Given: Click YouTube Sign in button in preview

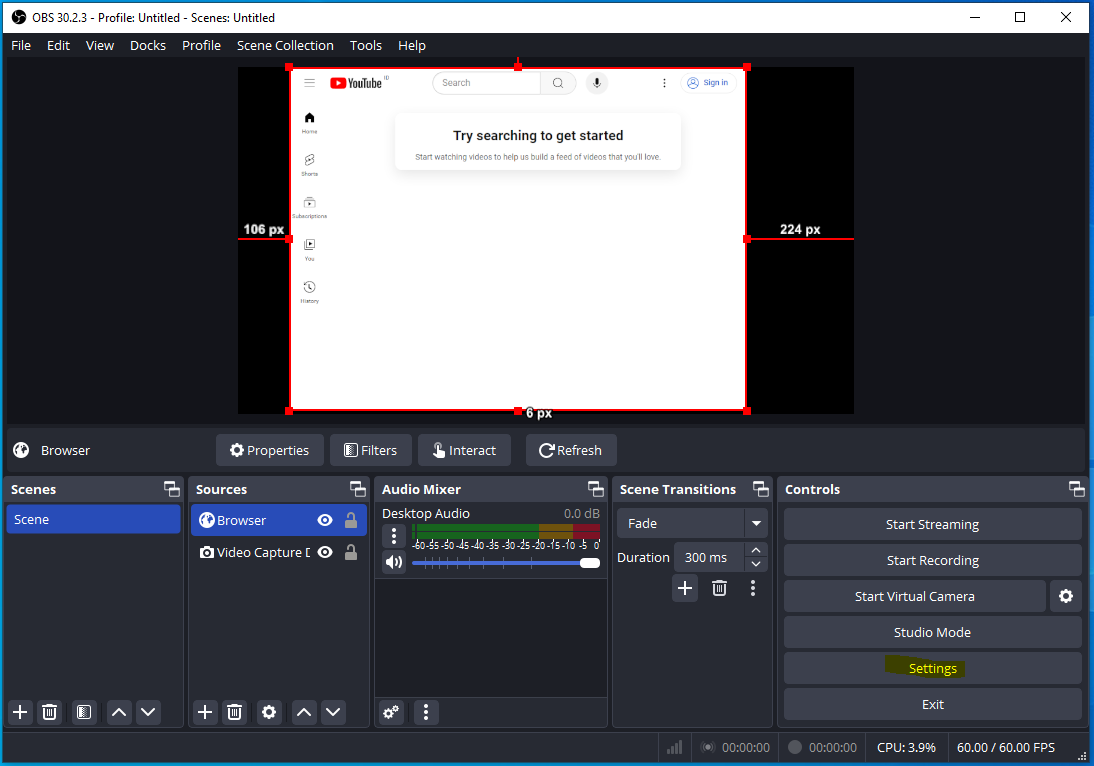Looking at the screenshot, I should click(708, 83).
